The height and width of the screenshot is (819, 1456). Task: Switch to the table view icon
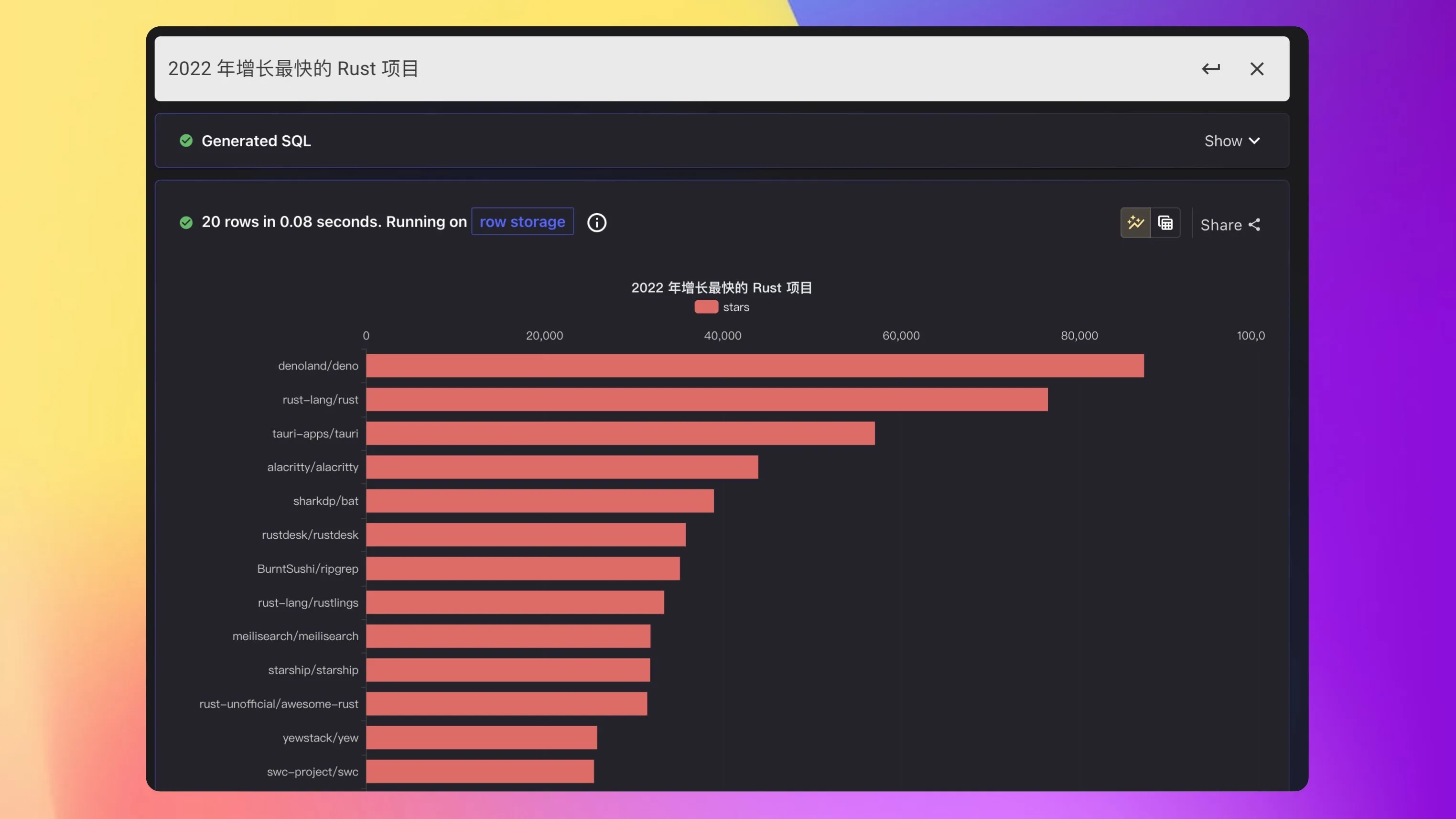click(x=1165, y=223)
